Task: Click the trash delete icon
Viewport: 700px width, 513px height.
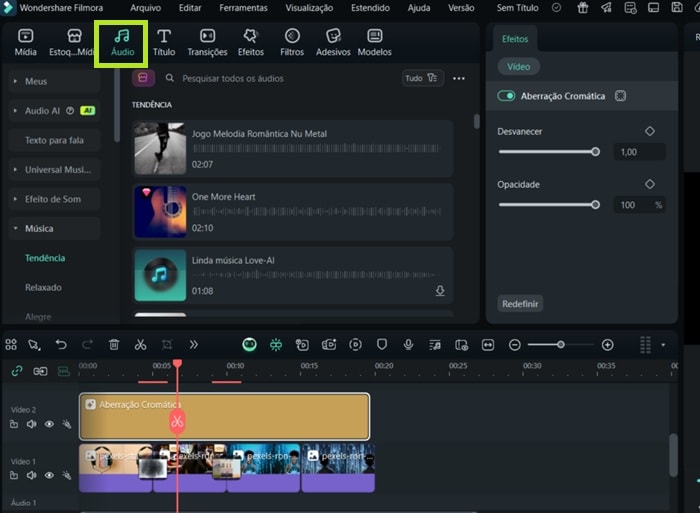Action: click(x=114, y=345)
